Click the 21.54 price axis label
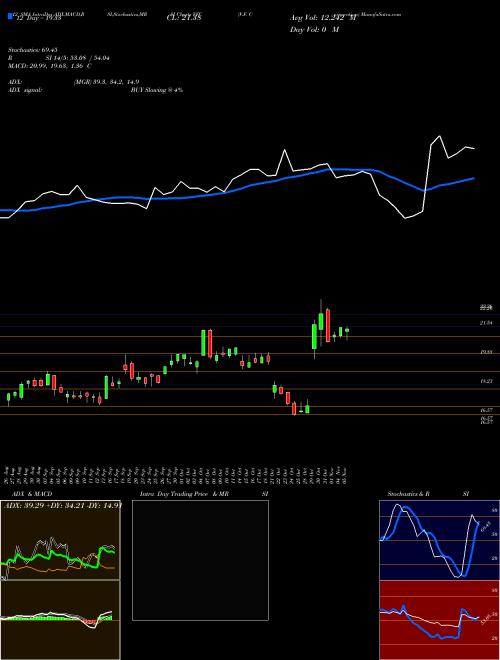Screen dimensions: 500x660 click(487, 323)
